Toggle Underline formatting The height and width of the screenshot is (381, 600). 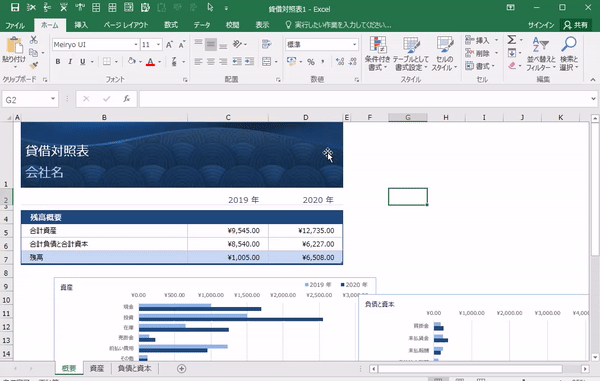82,62
